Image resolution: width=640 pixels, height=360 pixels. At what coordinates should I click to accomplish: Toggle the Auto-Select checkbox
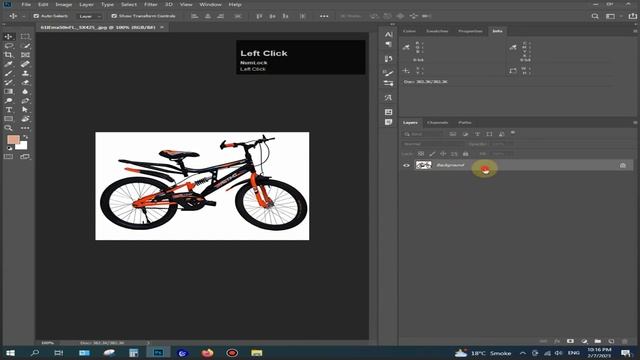36,16
